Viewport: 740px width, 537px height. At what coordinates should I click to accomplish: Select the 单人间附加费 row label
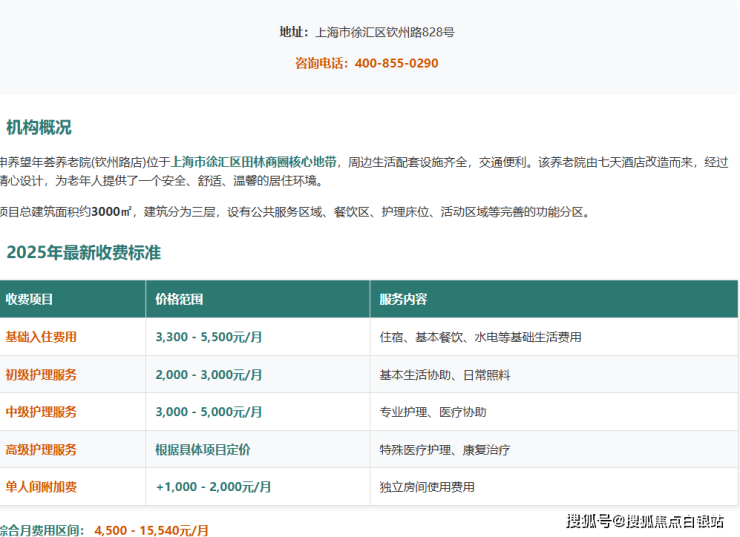(41, 487)
